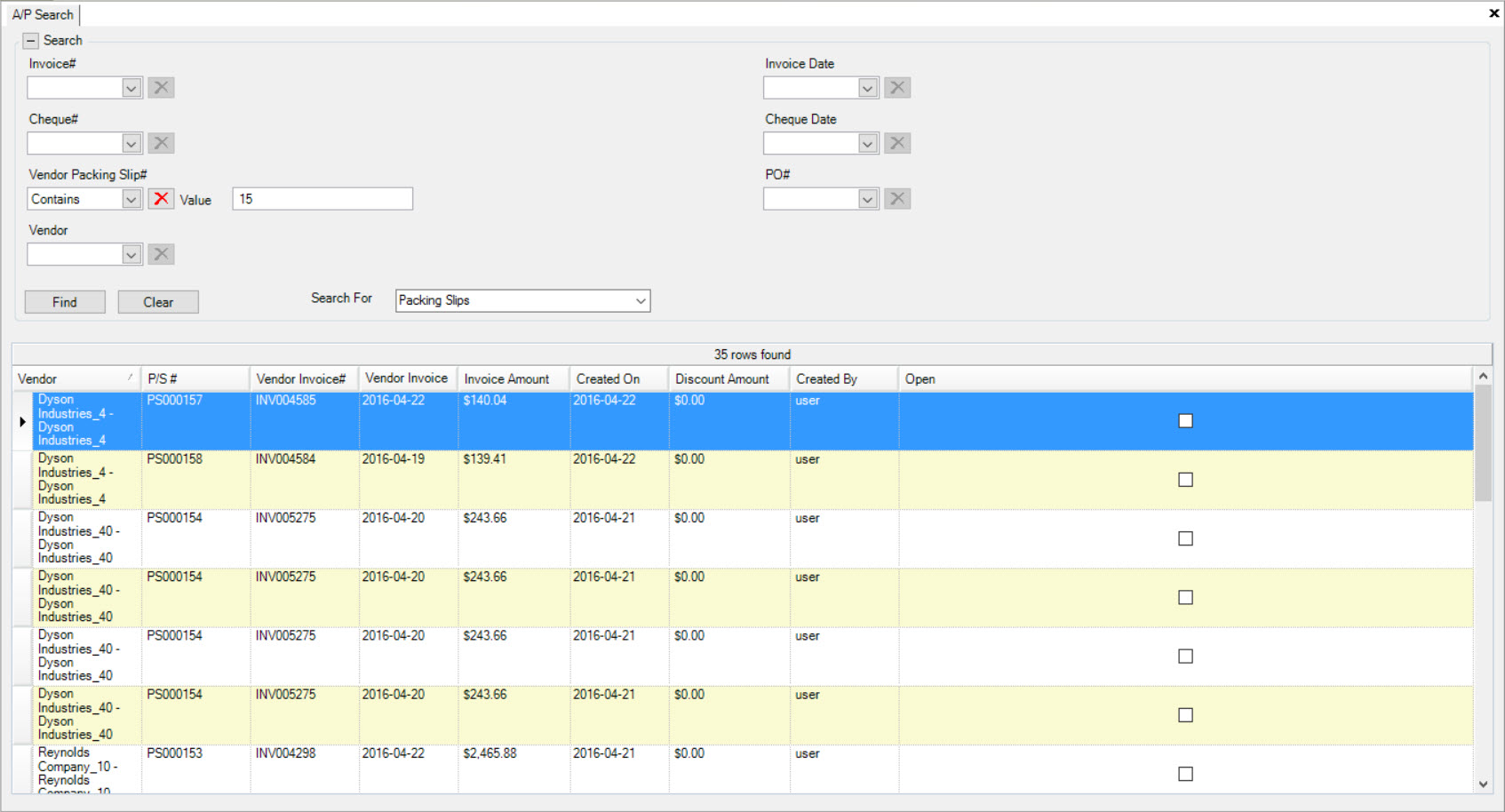Open the Cheque# condition dropdown
Image resolution: width=1505 pixels, height=812 pixels.
coord(131,143)
